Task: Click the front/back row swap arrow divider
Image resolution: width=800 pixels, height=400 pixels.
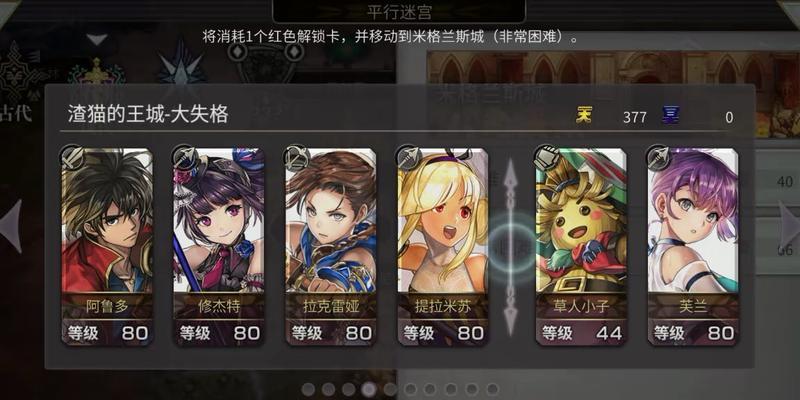Action: [512, 247]
